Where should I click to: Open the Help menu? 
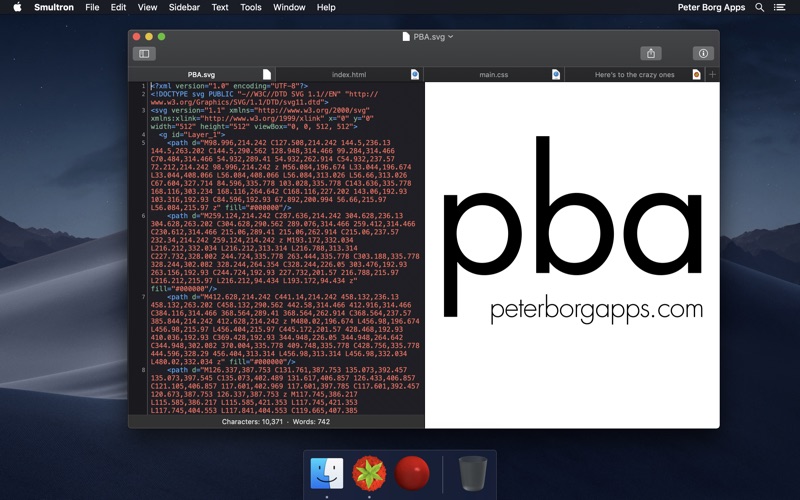pyautogui.click(x=326, y=7)
